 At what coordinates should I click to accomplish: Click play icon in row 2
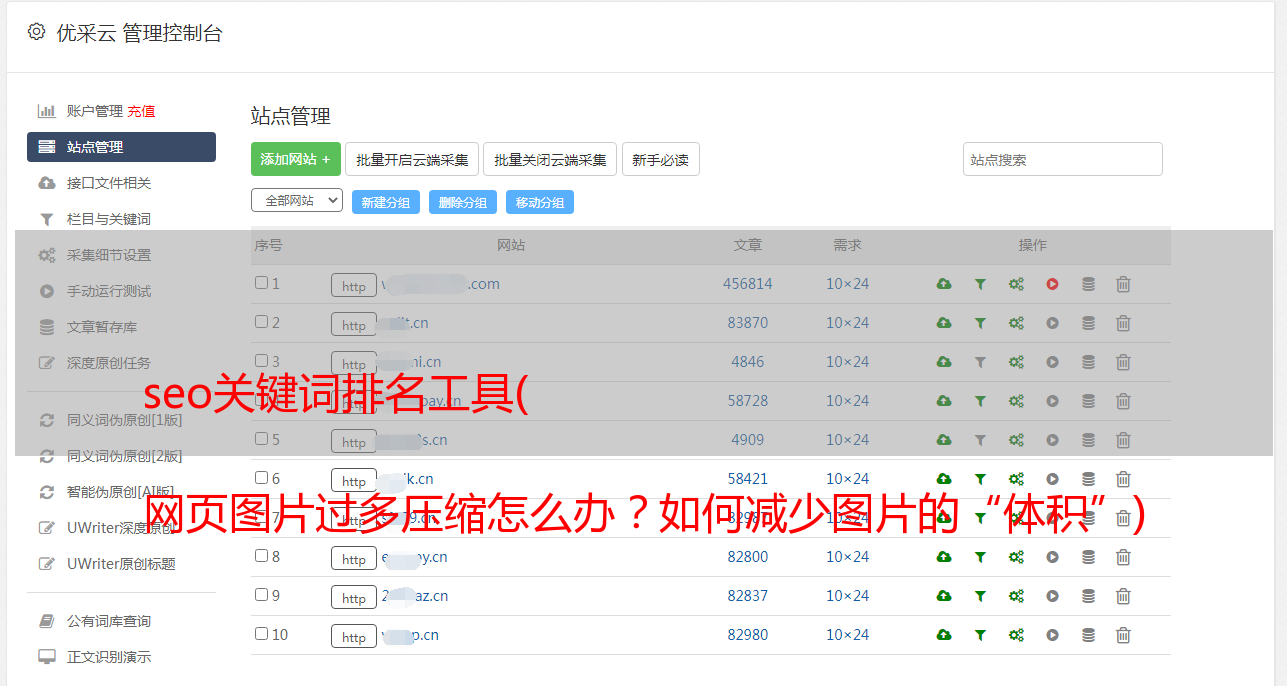pyautogui.click(x=1052, y=323)
